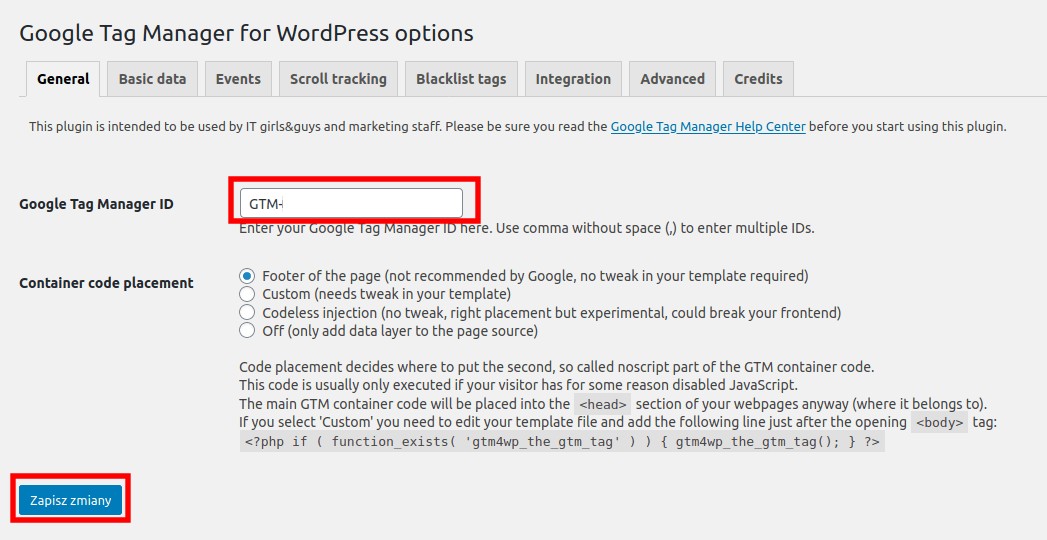Open the Google Tag Manager Help Center link
Viewport: 1047px width, 540px height.
click(x=708, y=126)
